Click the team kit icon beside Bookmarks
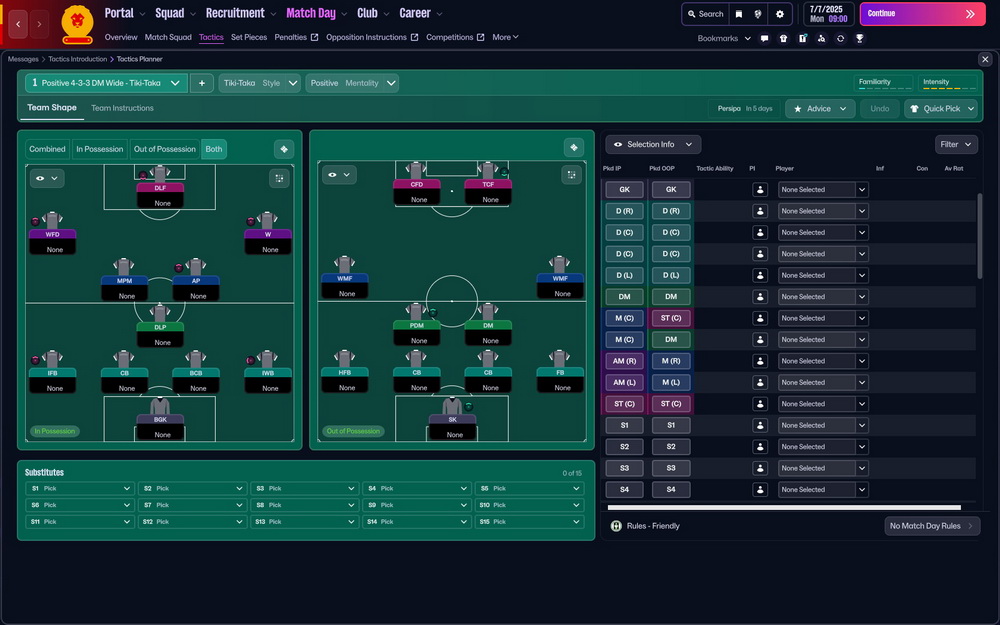 click(x=784, y=37)
